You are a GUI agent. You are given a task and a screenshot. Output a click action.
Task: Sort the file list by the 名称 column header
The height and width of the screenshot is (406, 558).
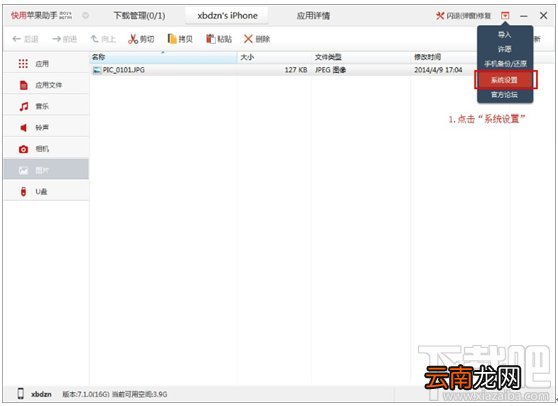(x=163, y=57)
